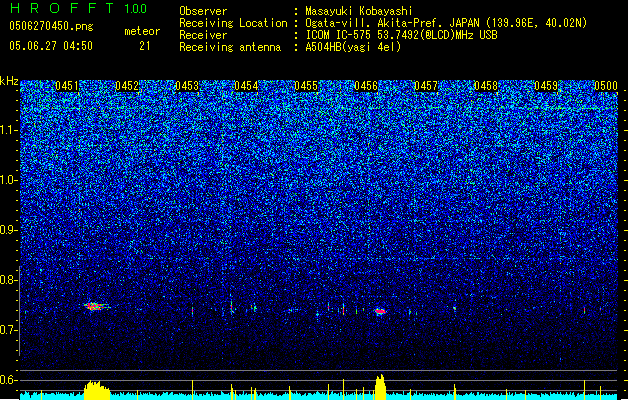Select the 0453 time marker

[187, 86]
